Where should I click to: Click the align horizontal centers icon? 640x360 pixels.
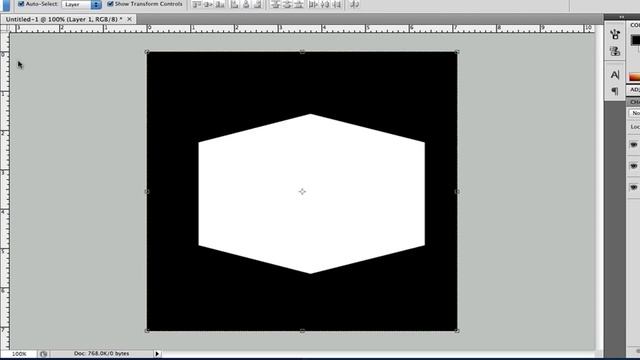tap(246, 4)
